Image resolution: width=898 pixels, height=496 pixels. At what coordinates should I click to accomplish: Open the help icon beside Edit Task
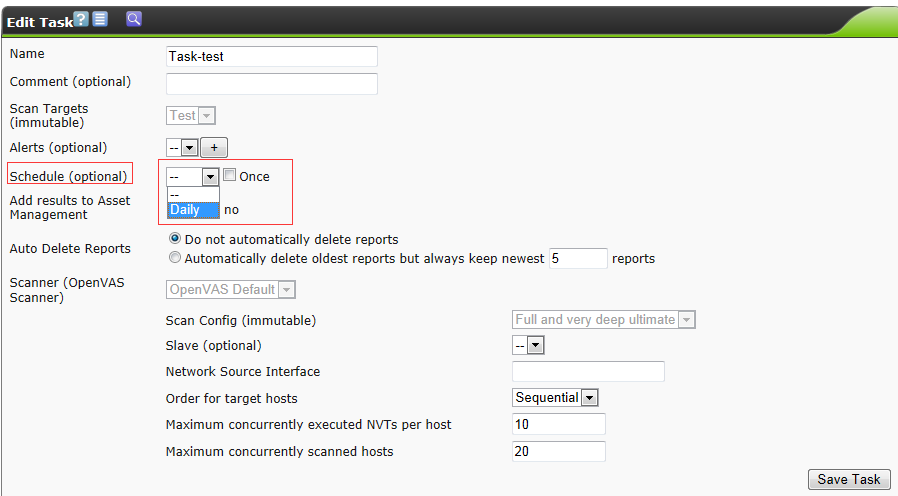[x=82, y=19]
